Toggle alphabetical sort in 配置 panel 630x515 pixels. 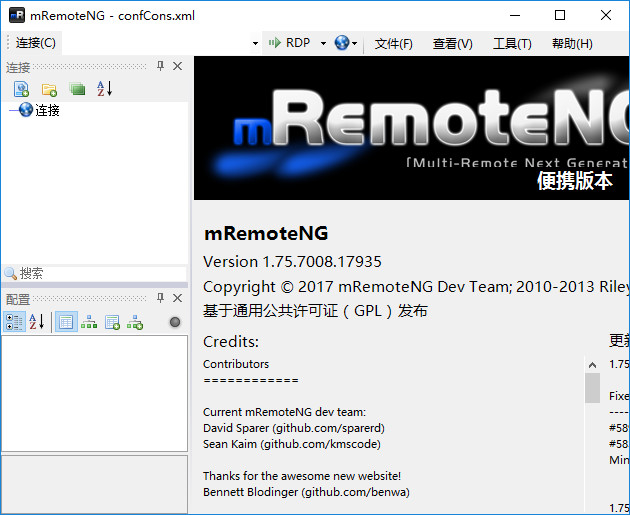[x=37, y=322]
